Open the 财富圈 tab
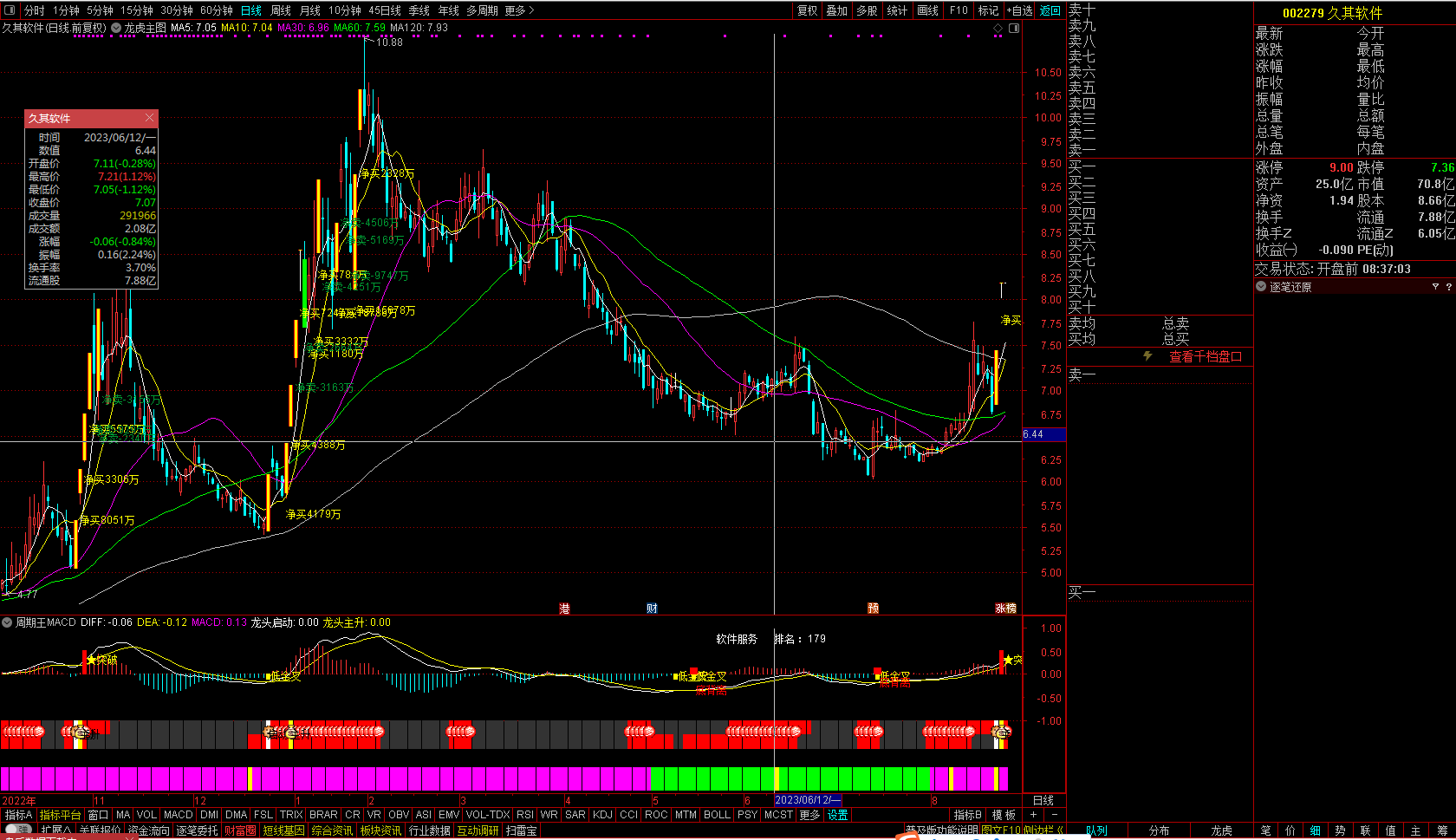Image resolution: width=1456 pixels, height=840 pixels. click(x=240, y=830)
